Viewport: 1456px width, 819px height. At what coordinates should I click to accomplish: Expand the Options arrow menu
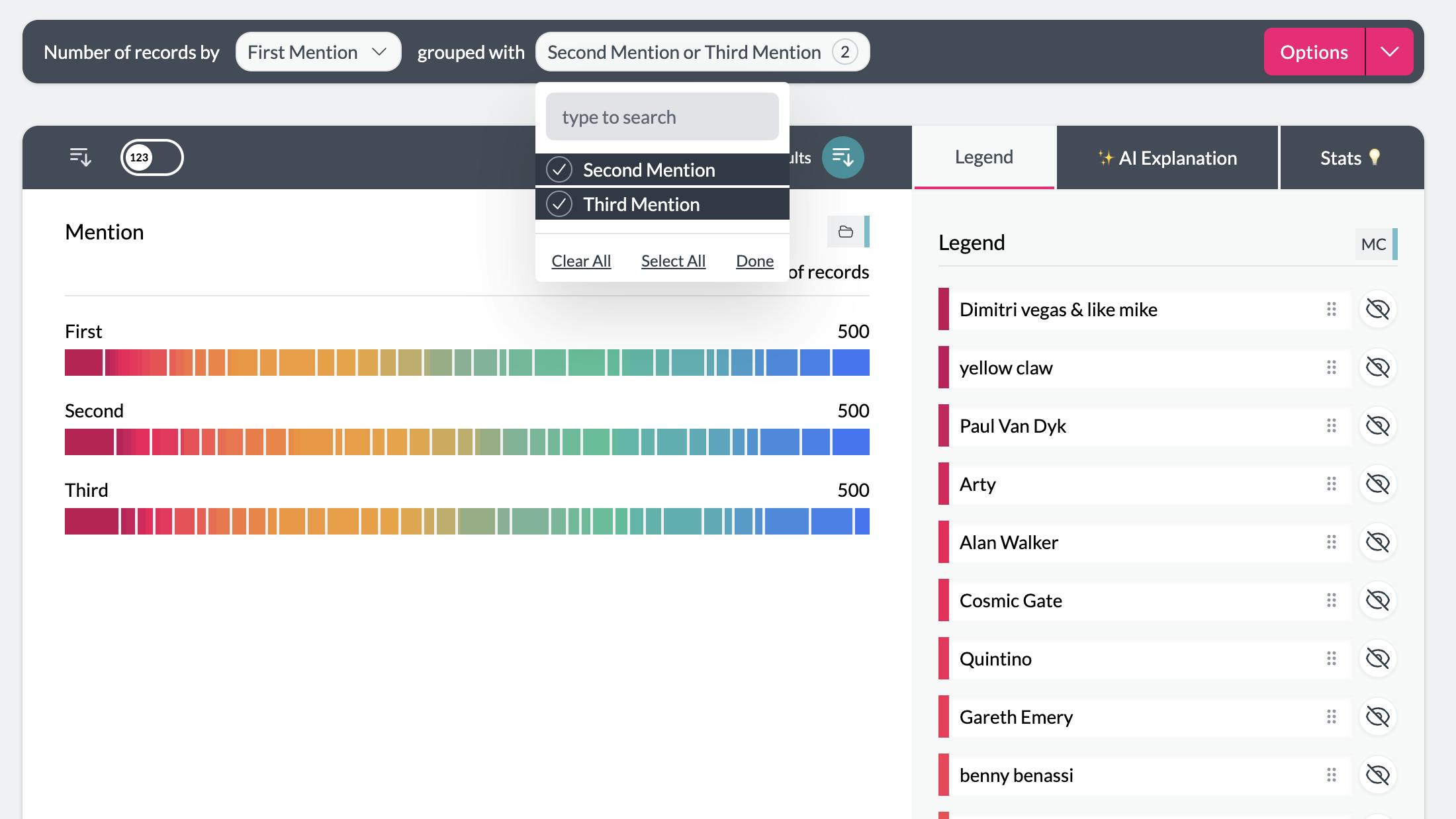[1389, 52]
